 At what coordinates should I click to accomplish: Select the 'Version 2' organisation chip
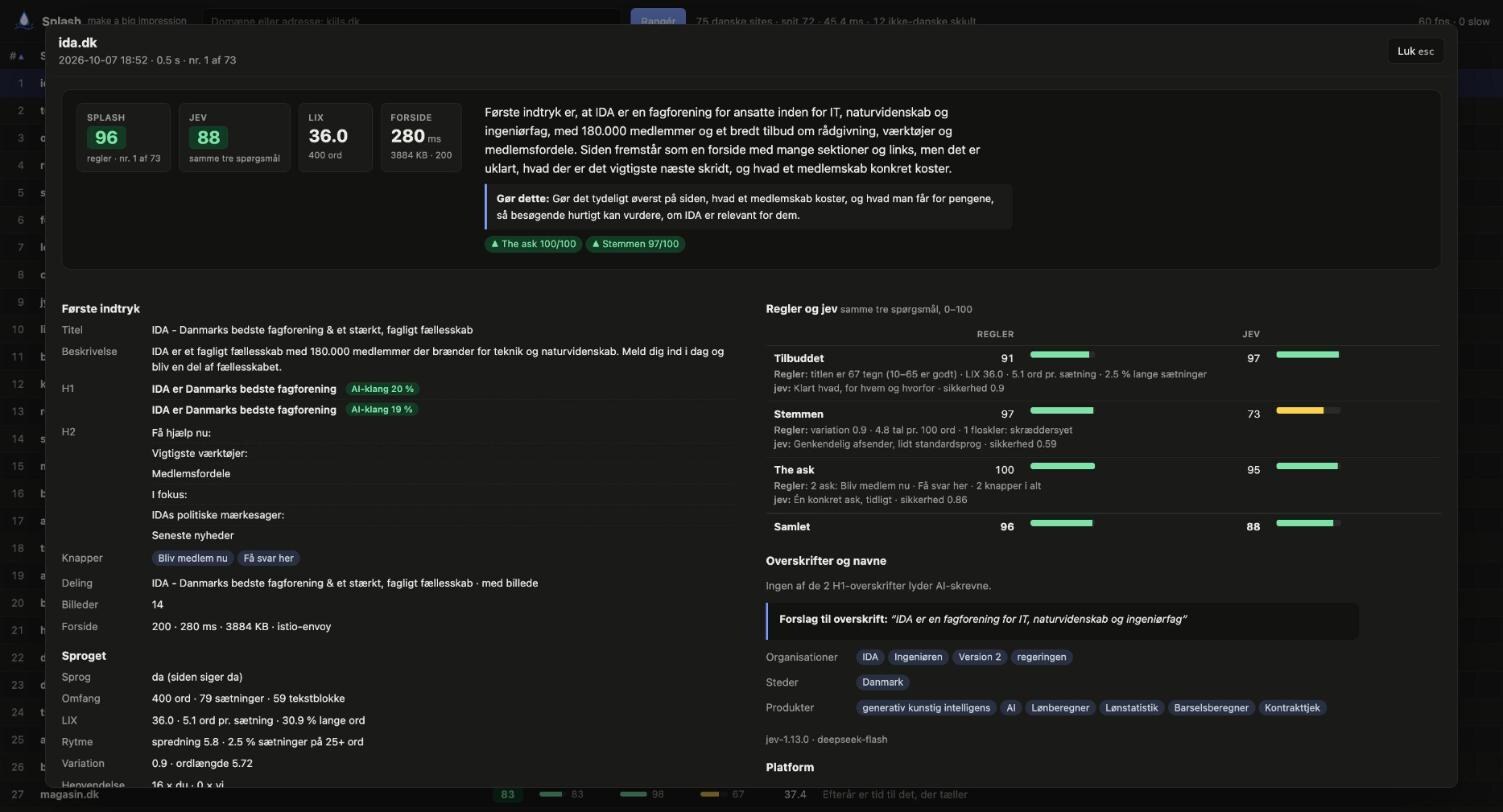click(979, 657)
